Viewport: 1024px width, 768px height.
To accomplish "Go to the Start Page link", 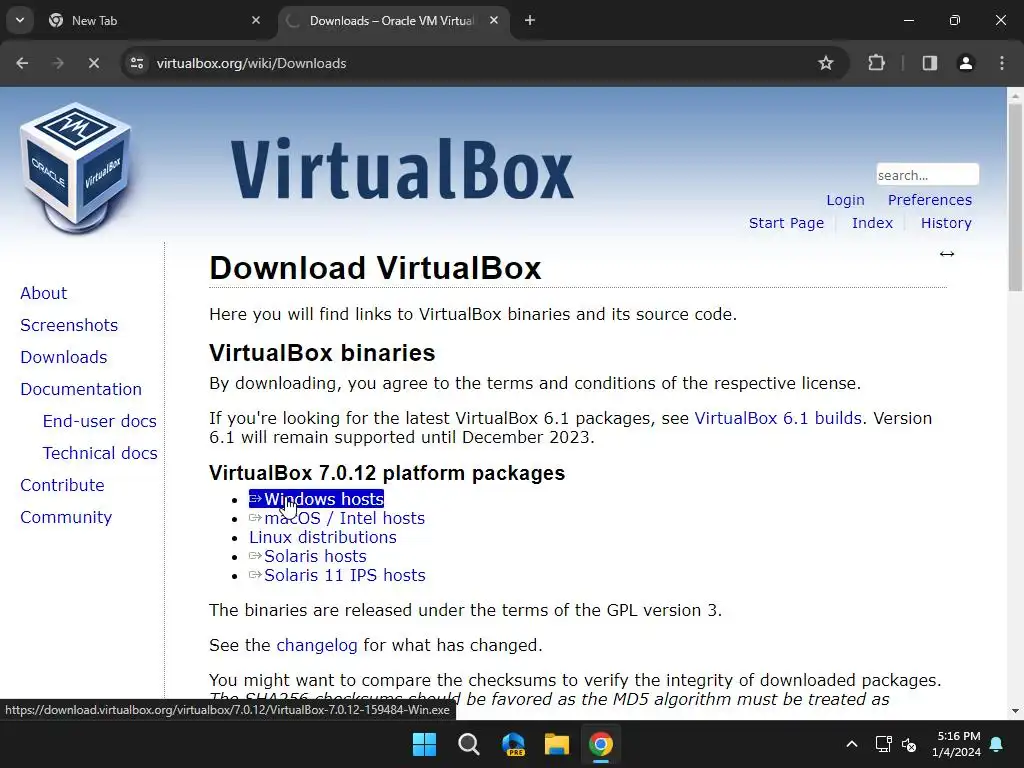I will [786, 223].
